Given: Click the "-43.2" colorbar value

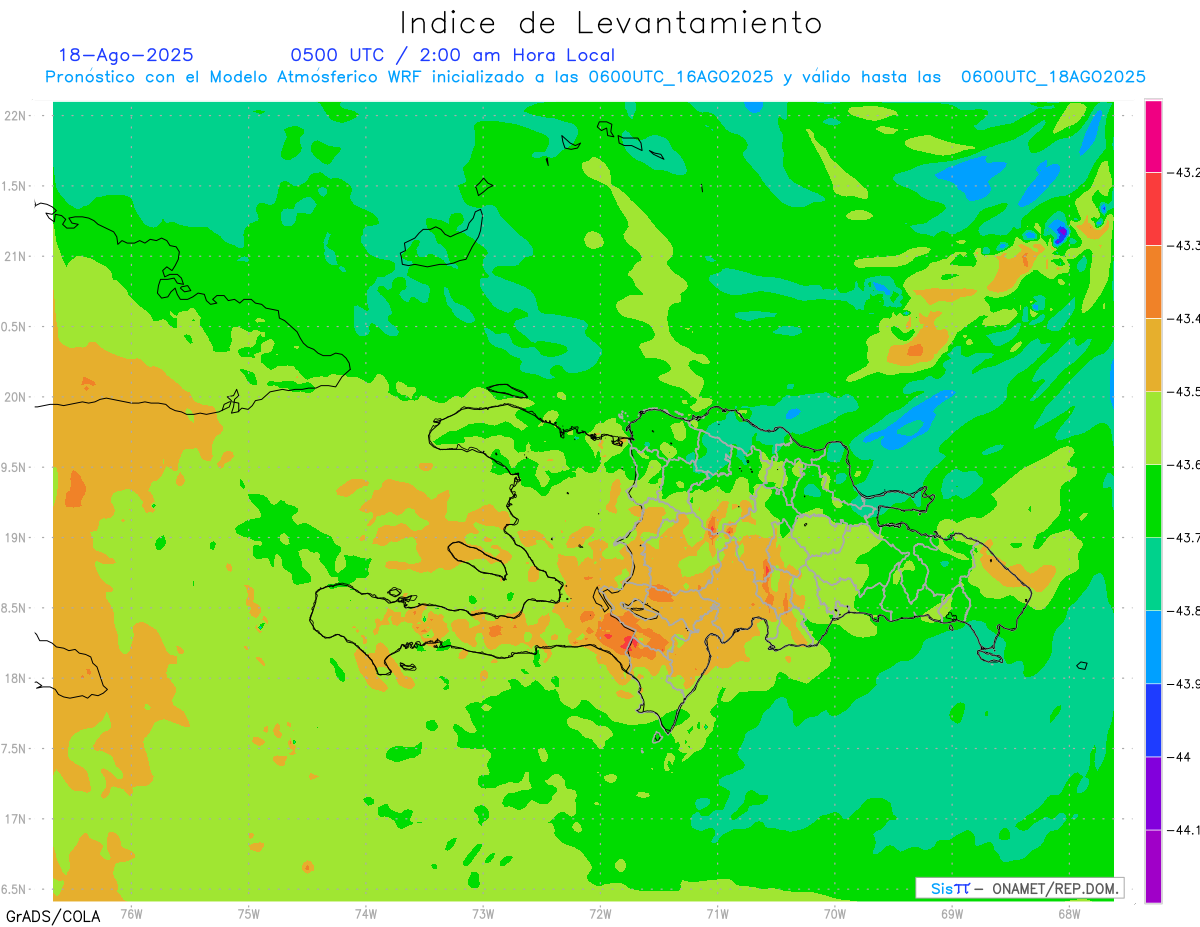Looking at the screenshot, I should pyautogui.click(x=1184, y=173).
